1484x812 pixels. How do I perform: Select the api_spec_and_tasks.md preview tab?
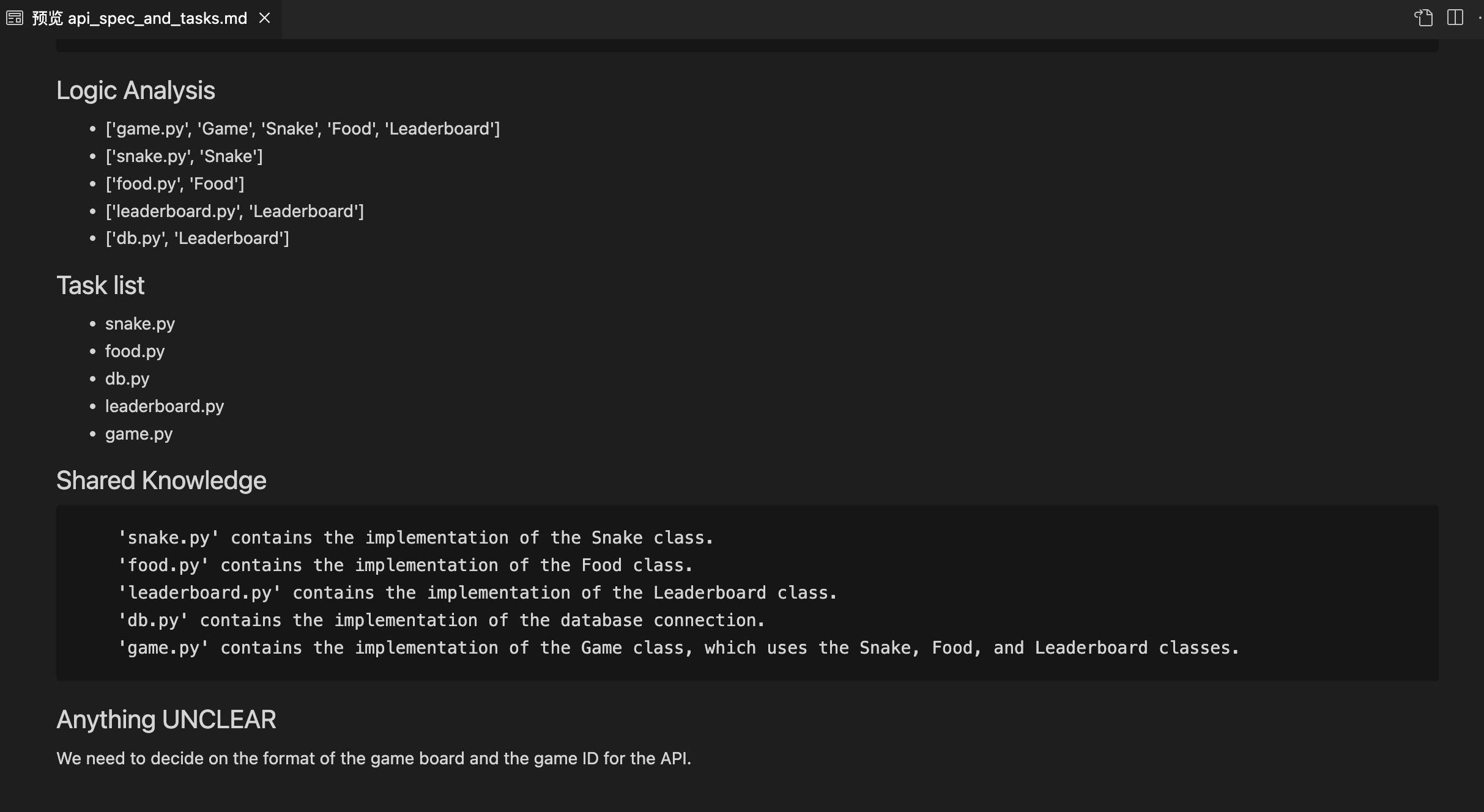(140, 18)
